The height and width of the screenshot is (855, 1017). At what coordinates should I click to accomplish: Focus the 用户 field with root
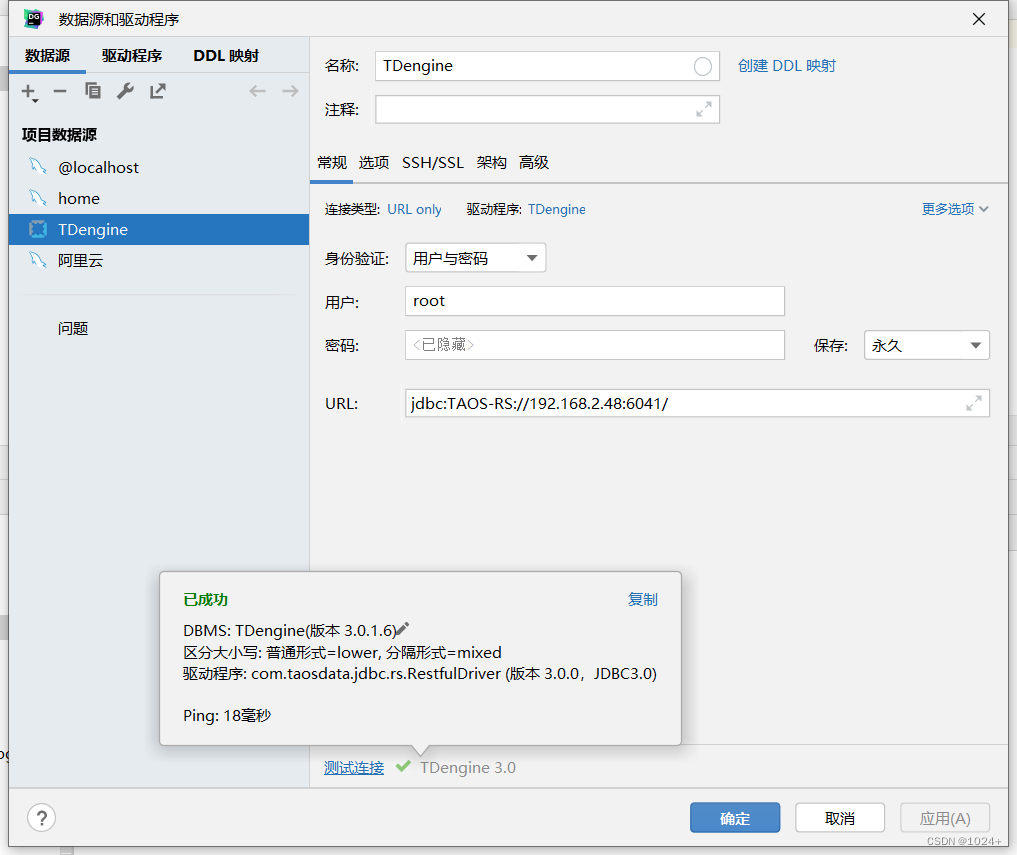click(595, 301)
